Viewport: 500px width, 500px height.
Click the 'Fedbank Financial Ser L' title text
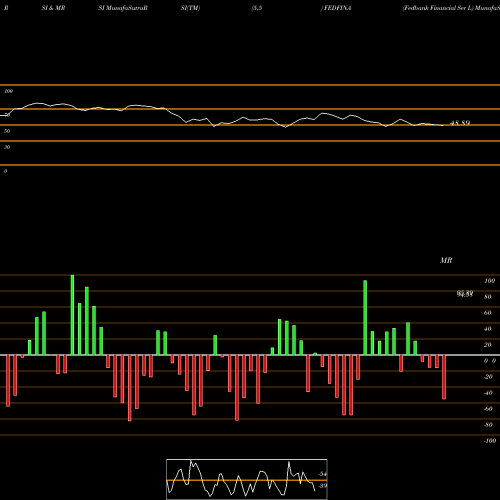click(x=438, y=8)
